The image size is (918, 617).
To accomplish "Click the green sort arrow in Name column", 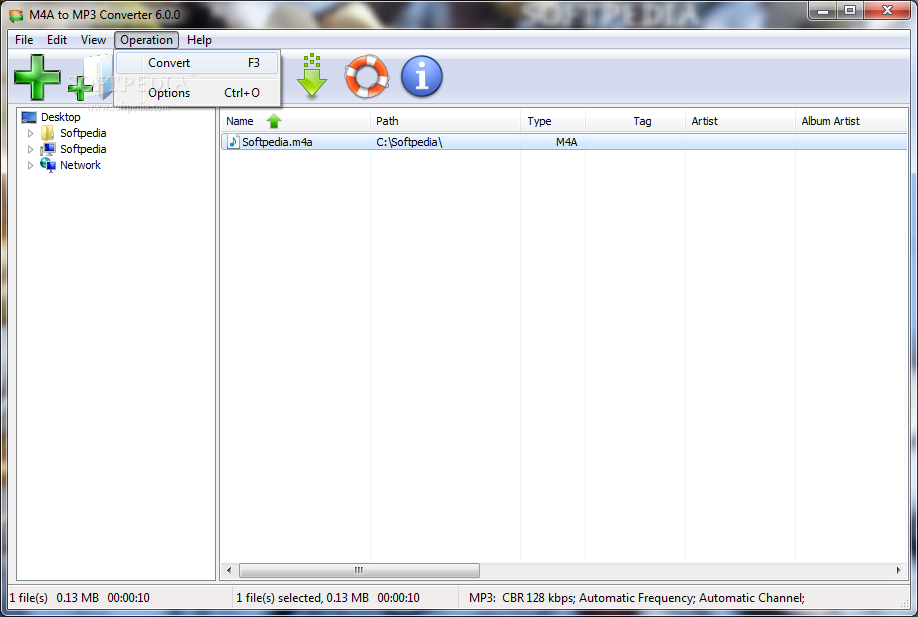I will 274,121.
